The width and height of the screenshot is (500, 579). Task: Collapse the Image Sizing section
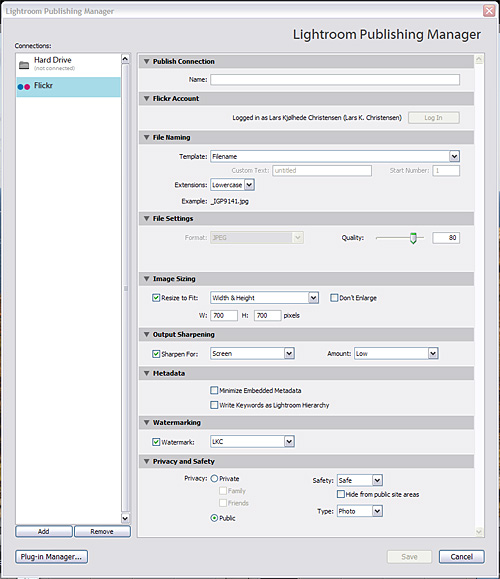point(147,279)
